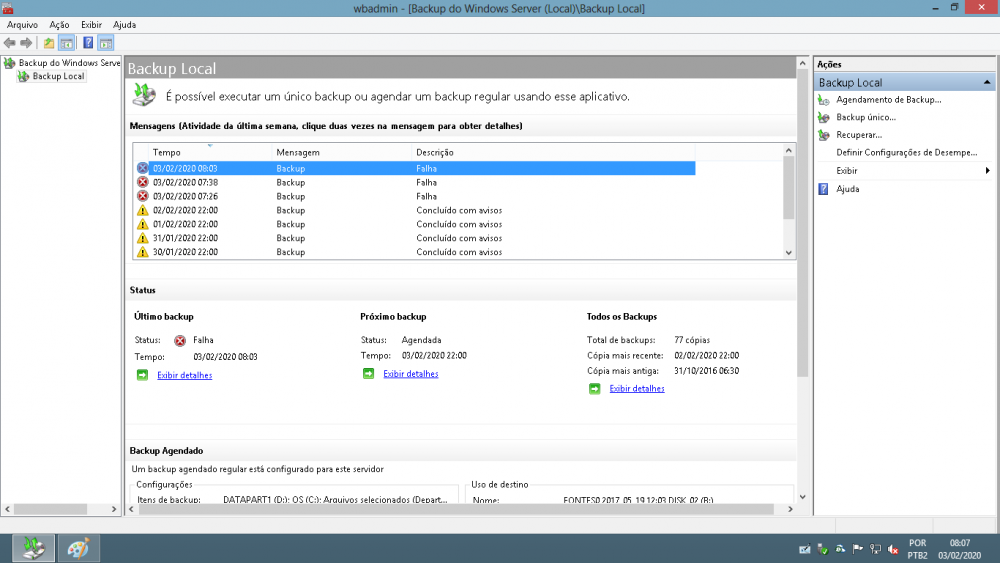This screenshot has height=563, width=1000.
Task: Click the muted volume tray icon
Action: (x=893, y=549)
